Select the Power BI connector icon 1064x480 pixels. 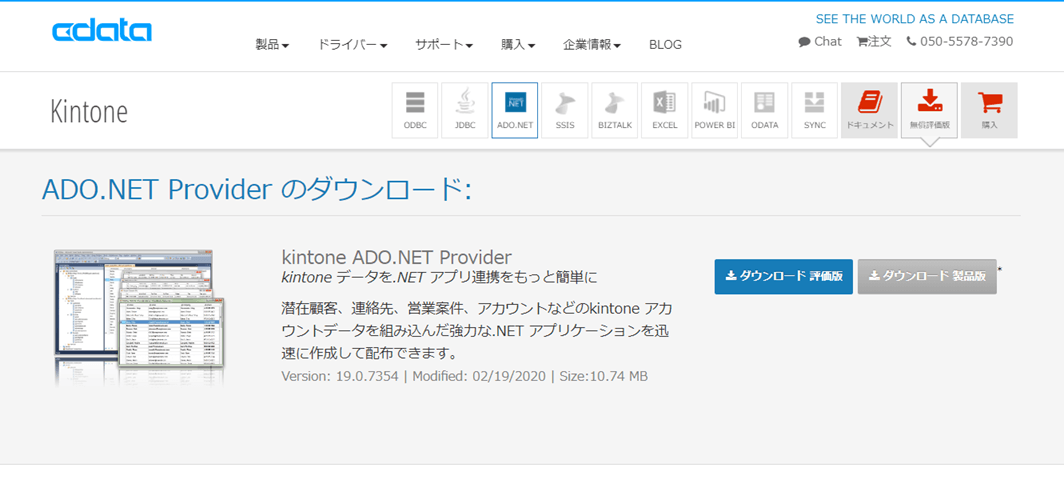[x=715, y=110]
